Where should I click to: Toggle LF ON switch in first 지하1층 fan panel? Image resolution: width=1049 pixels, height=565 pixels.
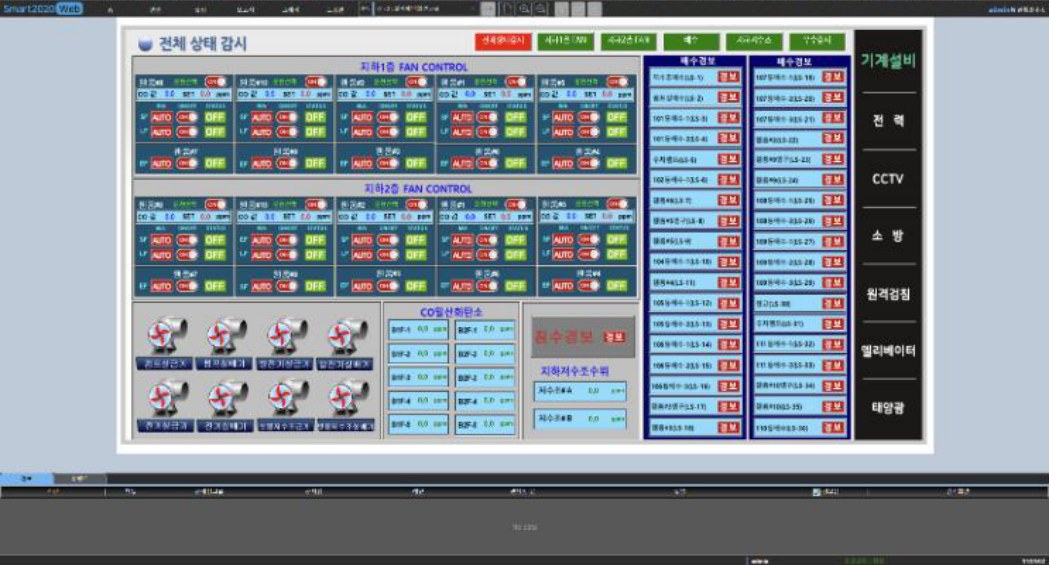[x=187, y=132]
